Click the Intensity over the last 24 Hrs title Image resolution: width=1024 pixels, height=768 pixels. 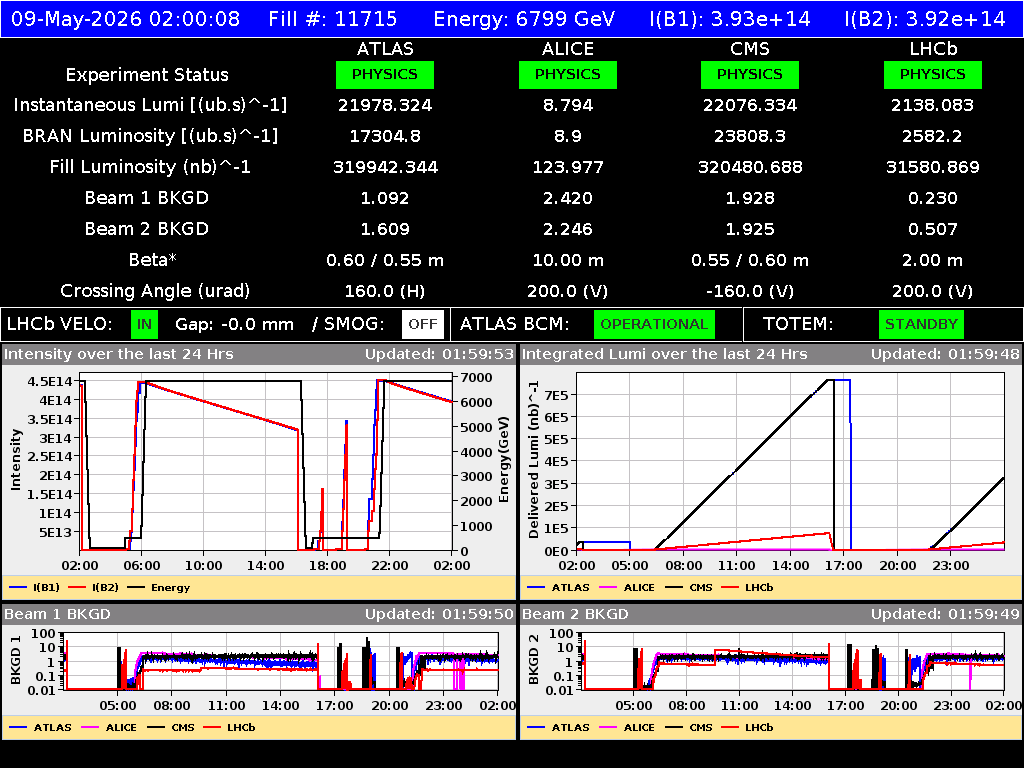pyautogui.click(x=118, y=354)
